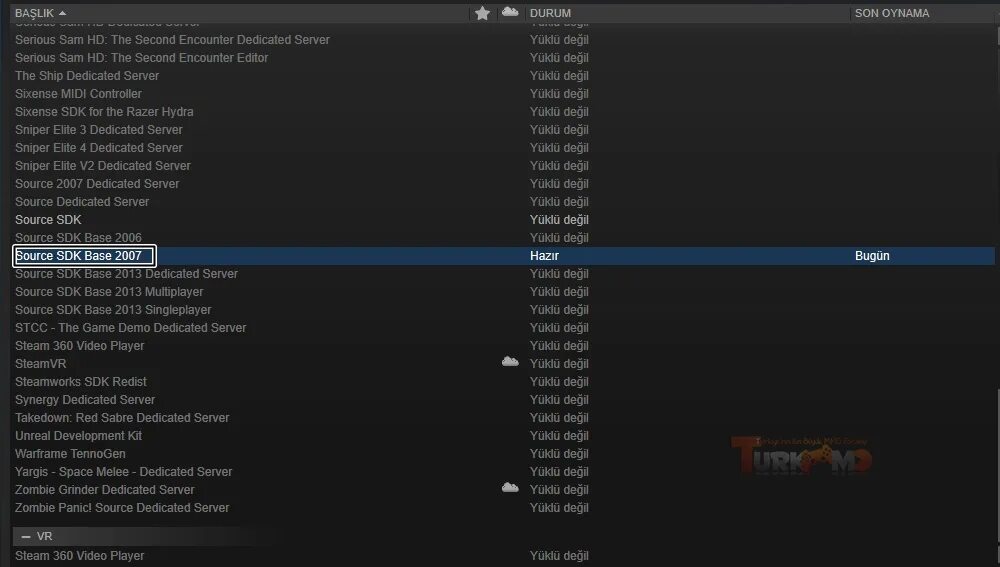Select the highlighted Source SDK Base 2007
1000x567 pixels.
[x=78, y=256]
